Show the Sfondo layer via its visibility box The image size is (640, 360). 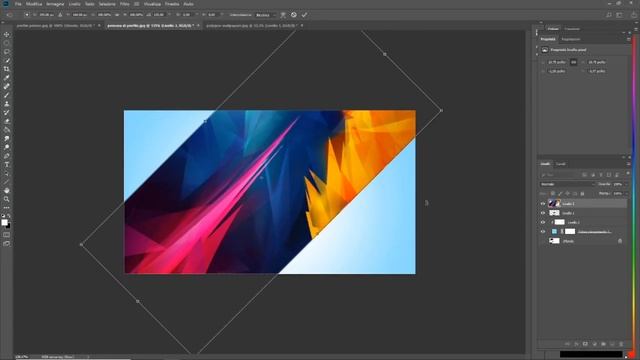click(x=543, y=241)
